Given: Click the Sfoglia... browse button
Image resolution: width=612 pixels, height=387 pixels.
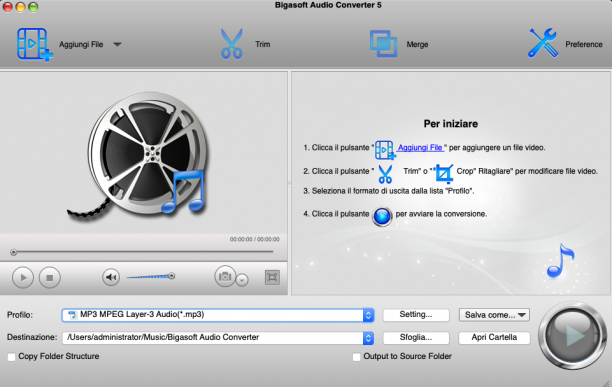Looking at the screenshot, I should [x=416, y=337].
